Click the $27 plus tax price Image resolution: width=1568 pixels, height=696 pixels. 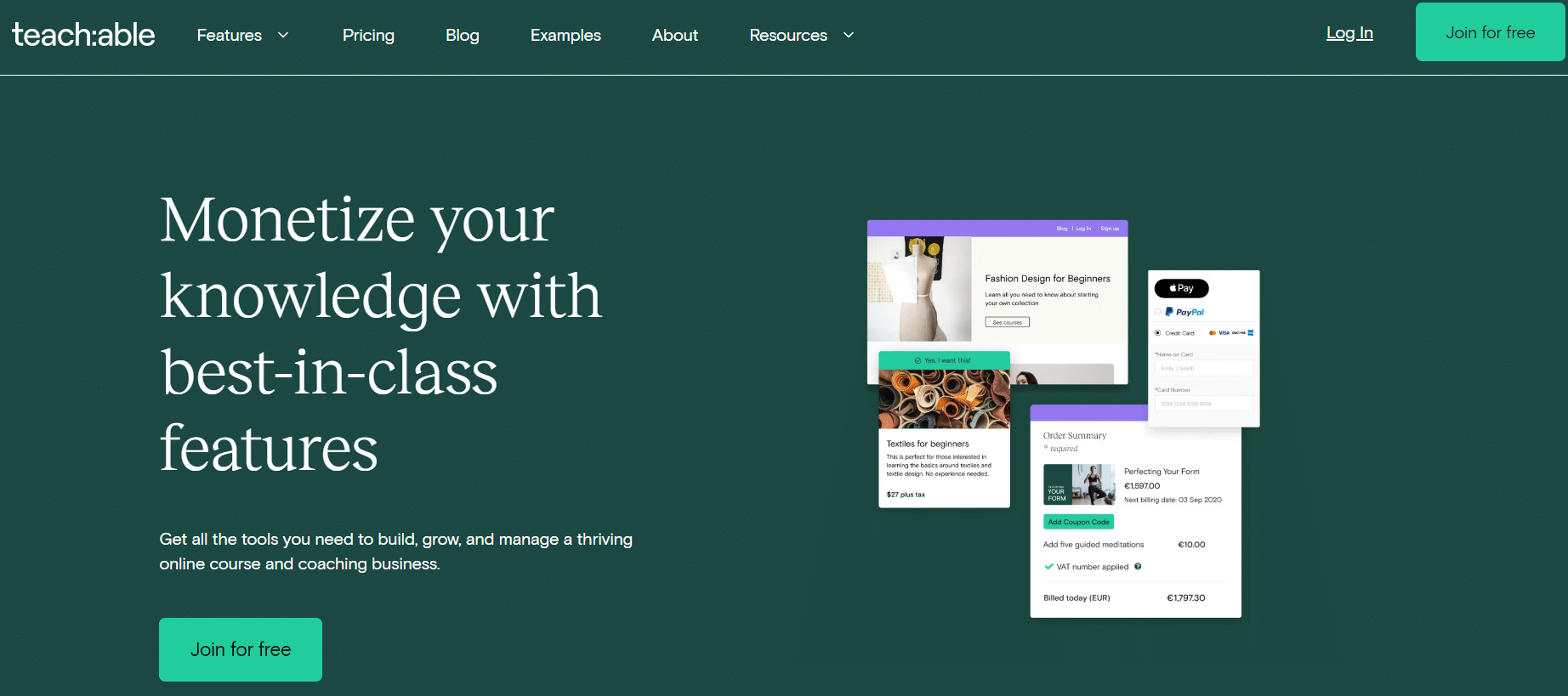tap(906, 495)
